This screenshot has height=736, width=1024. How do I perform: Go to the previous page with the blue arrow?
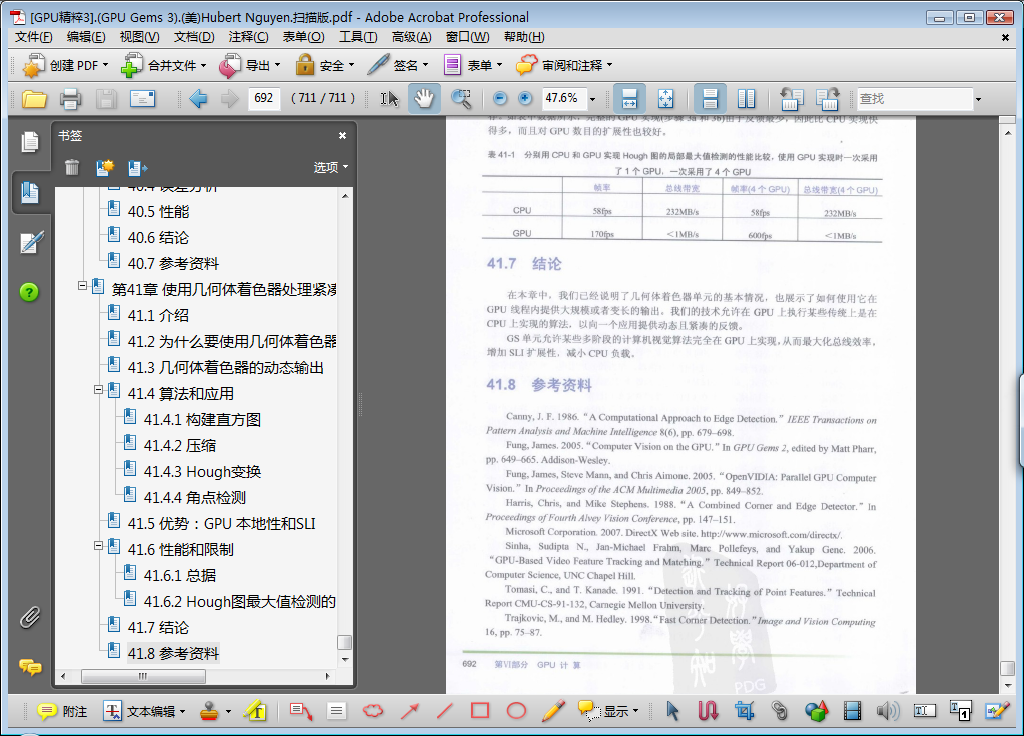tap(198, 99)
